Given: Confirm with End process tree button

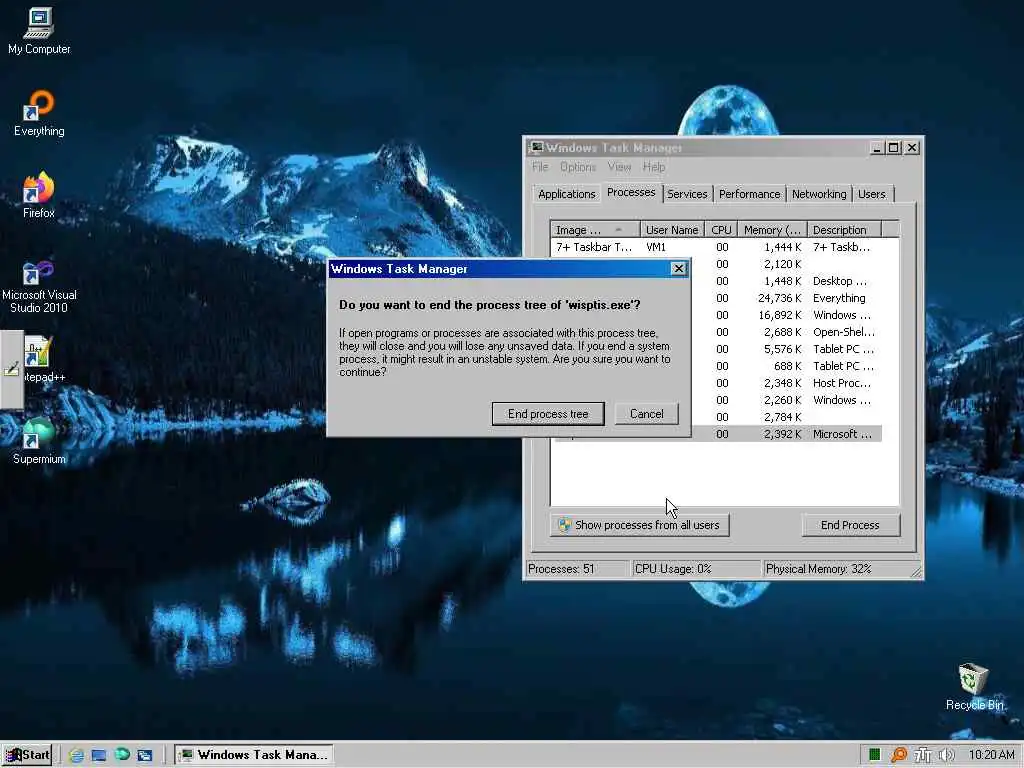Looking at the screenshot, I should coord(548,414).
